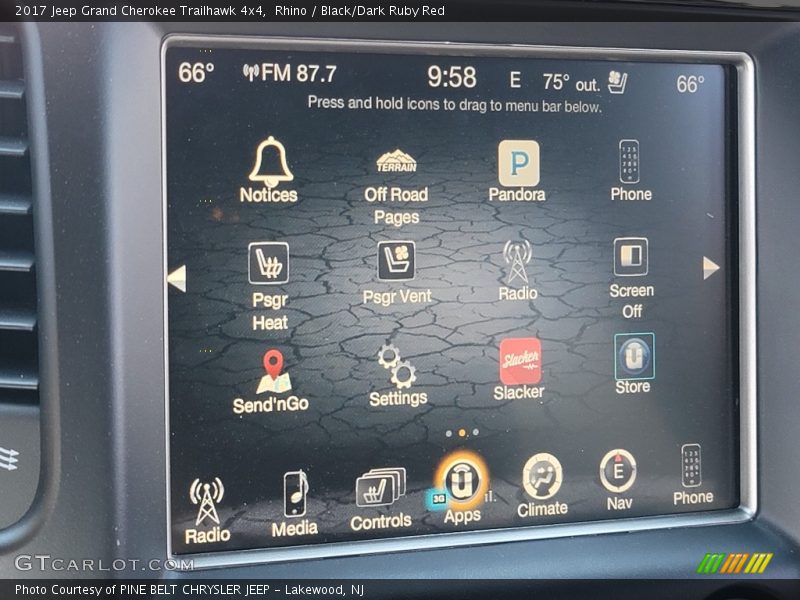Tap the heated seat status icon

618,82
